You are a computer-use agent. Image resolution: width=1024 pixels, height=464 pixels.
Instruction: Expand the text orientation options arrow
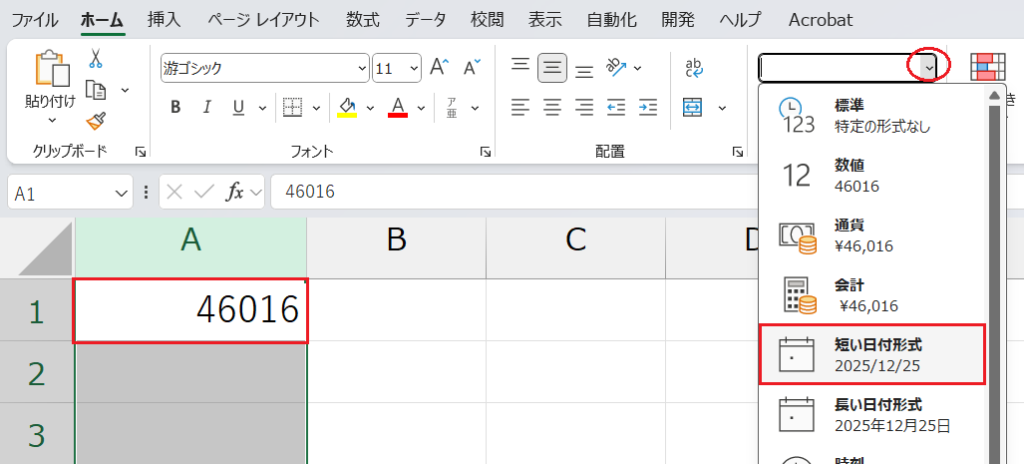pyautogui.click(x=638, y=68)
